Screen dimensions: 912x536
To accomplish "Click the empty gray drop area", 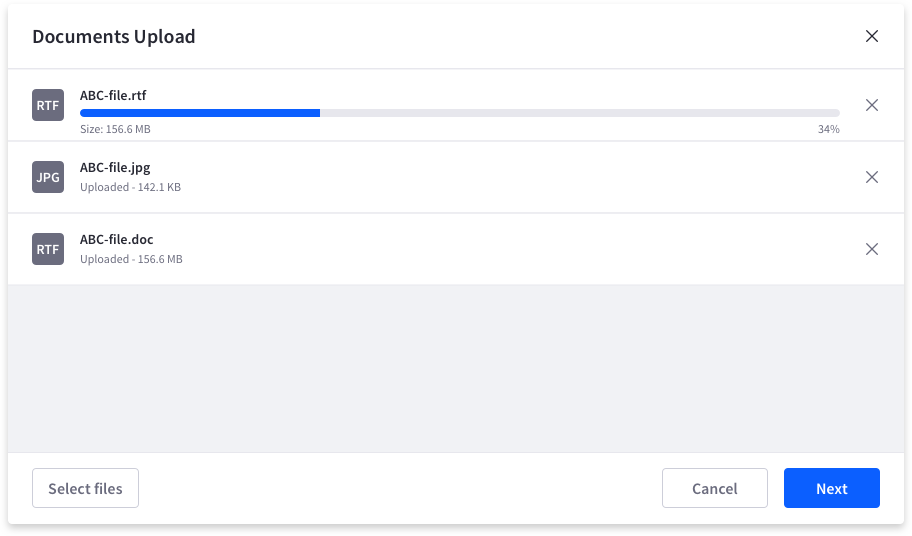I will 456,368.
